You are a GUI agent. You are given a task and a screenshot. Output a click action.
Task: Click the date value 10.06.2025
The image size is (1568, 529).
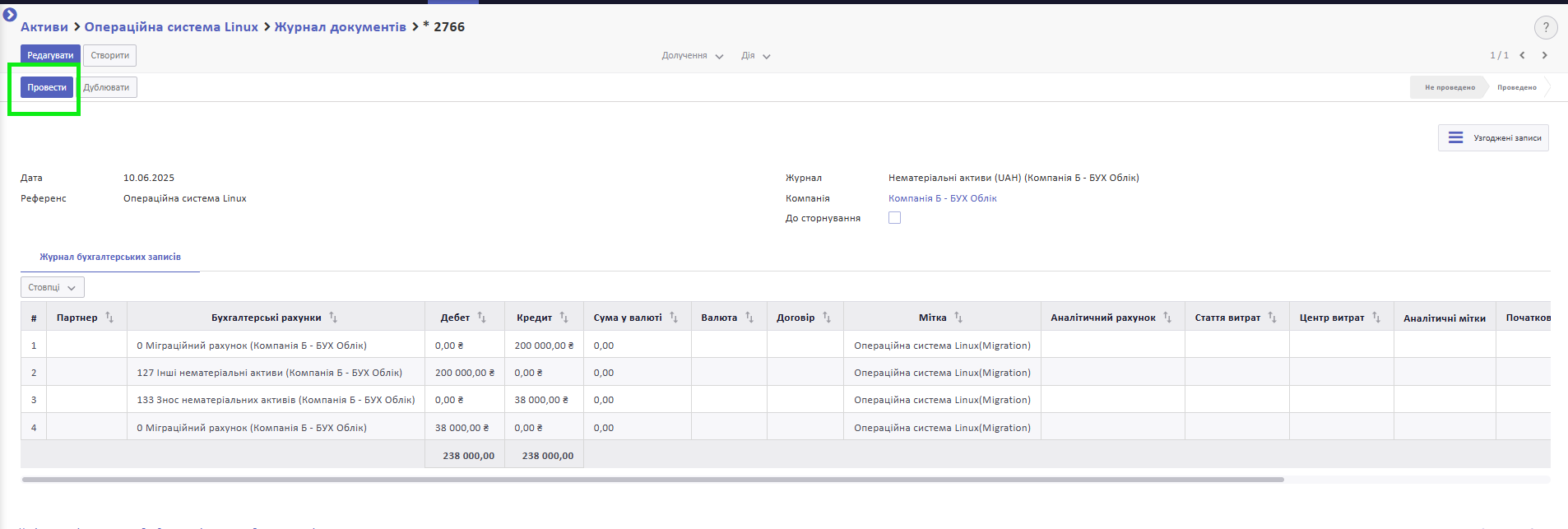tap(149, 178)
